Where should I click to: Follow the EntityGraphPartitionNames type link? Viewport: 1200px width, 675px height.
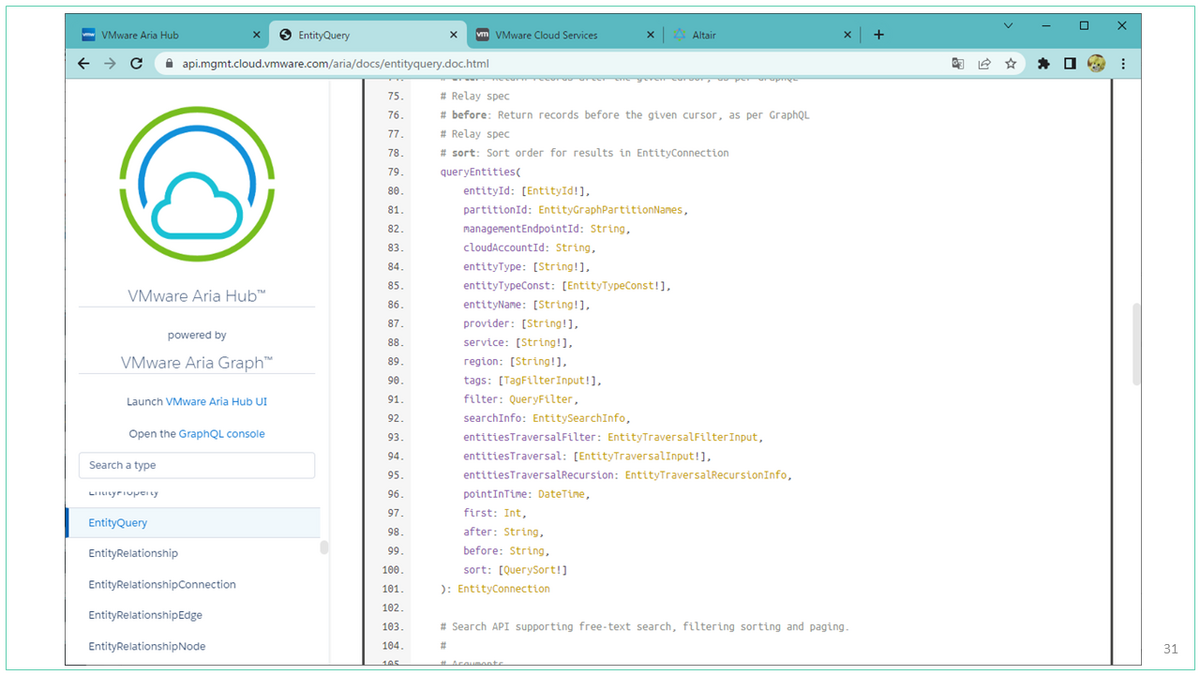[612, 210]
